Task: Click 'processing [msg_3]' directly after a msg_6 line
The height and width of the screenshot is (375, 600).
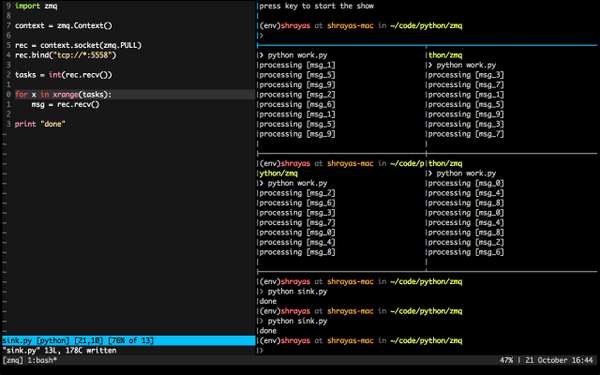Action: coord(297,213)
